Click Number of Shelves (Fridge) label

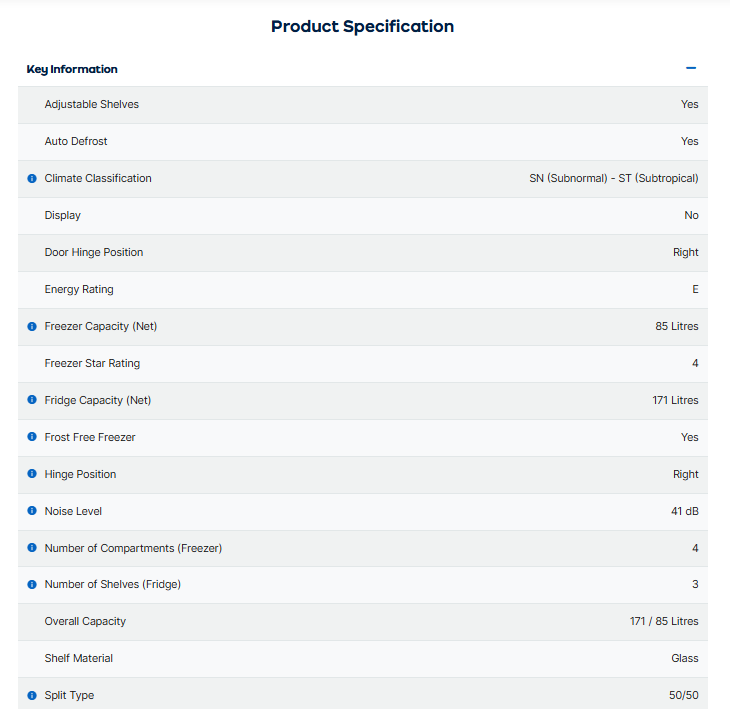click(113, 584)
